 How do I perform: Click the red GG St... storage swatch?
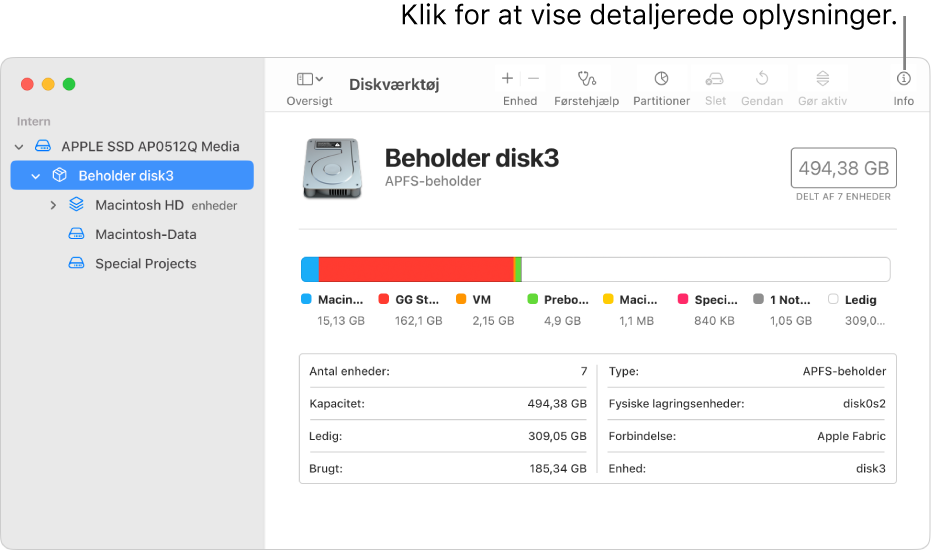384,299
